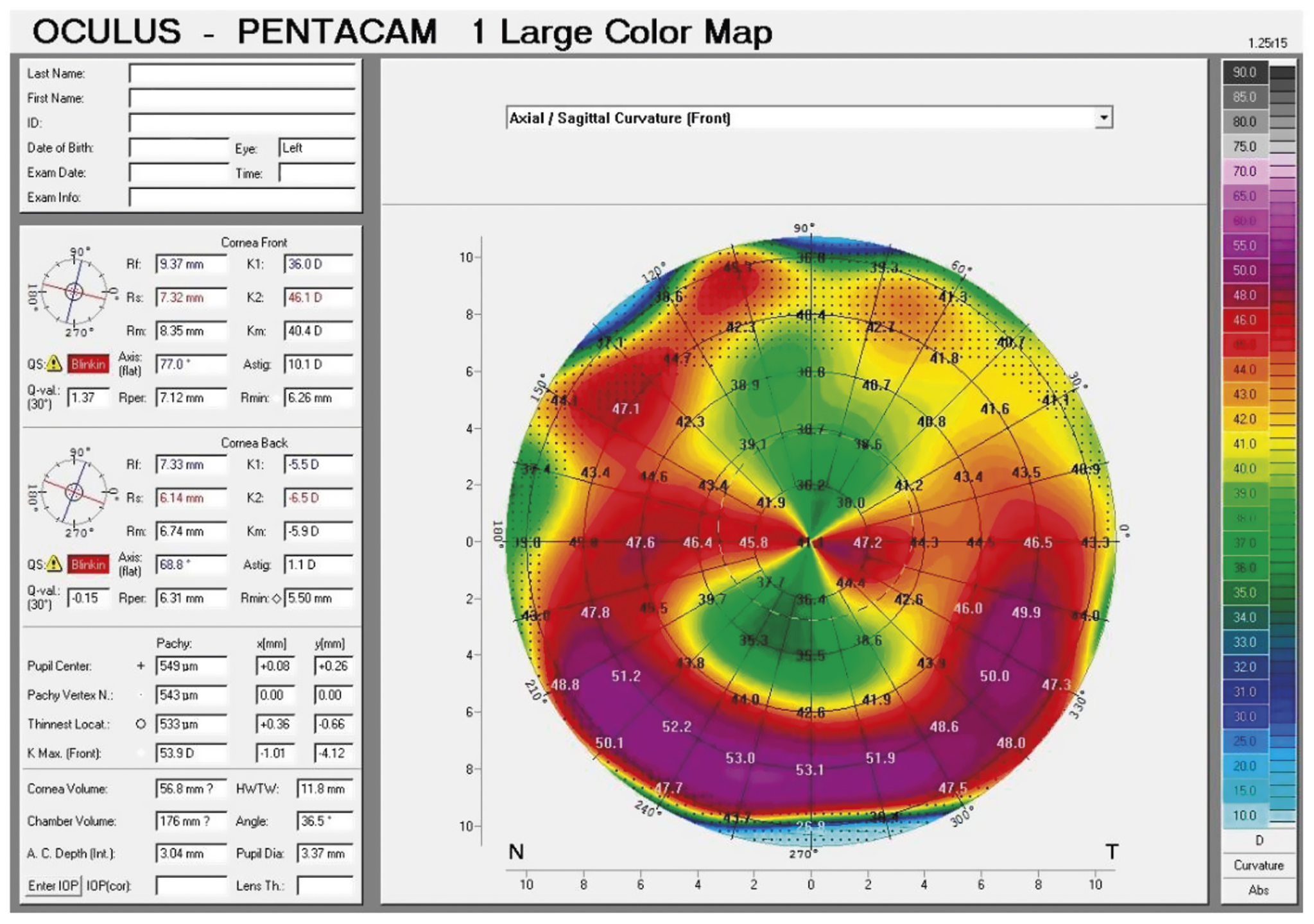Click the Pupil Center plus marker icon
The width and height of the screenshot is (1314, 924).
141,666
